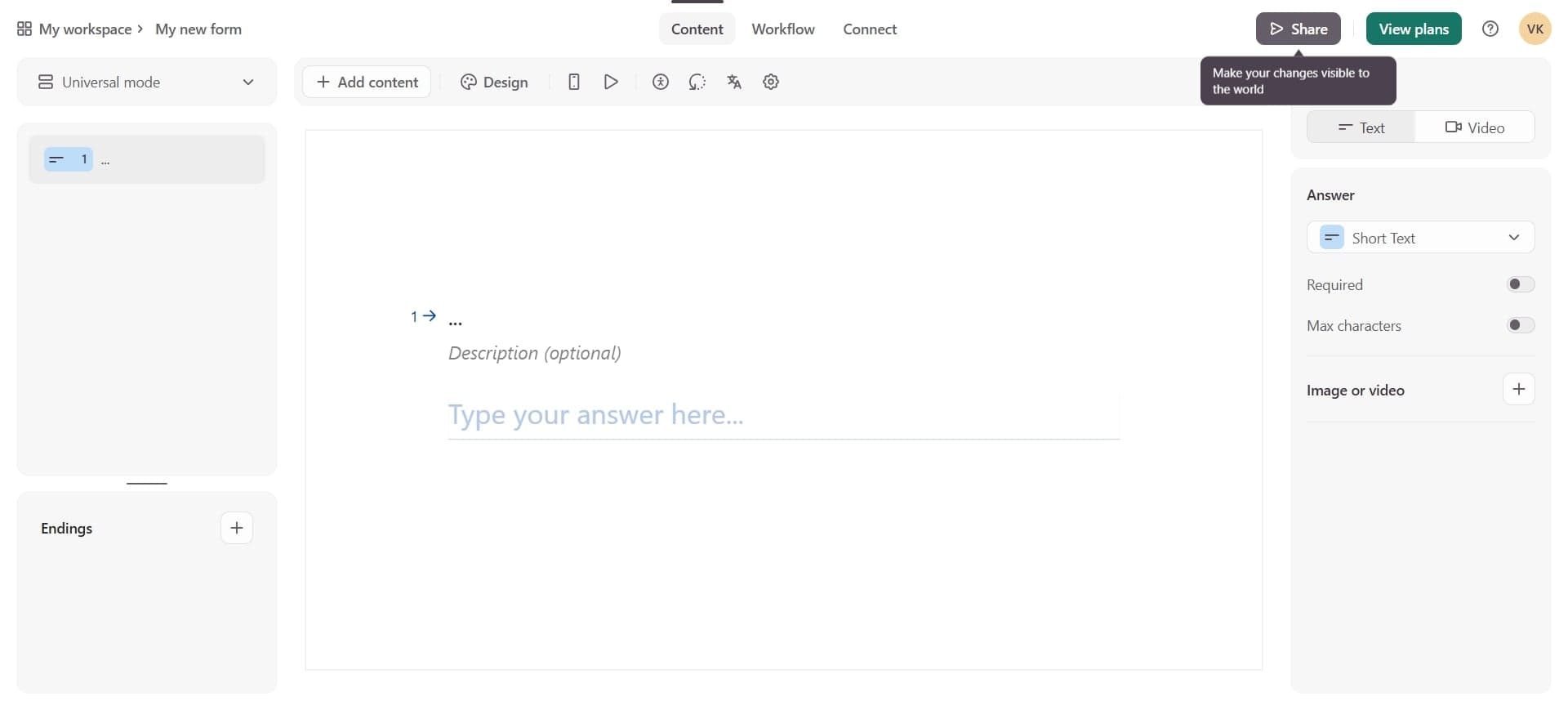This screenshot has height=710, width=1568.
Task: Open the Short Text answer type dropdown
Action: 1420,238
